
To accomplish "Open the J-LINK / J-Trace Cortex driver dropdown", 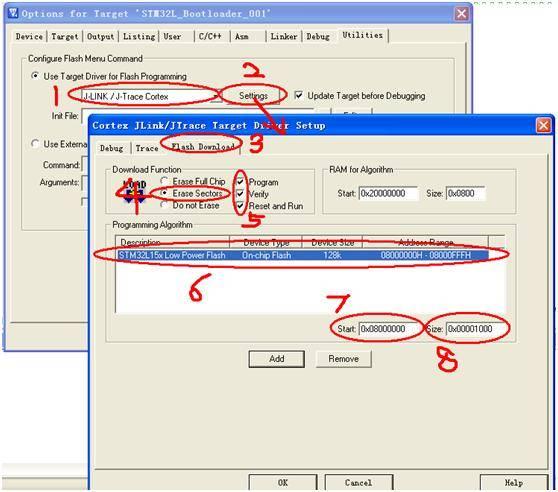I will [216, 96].
